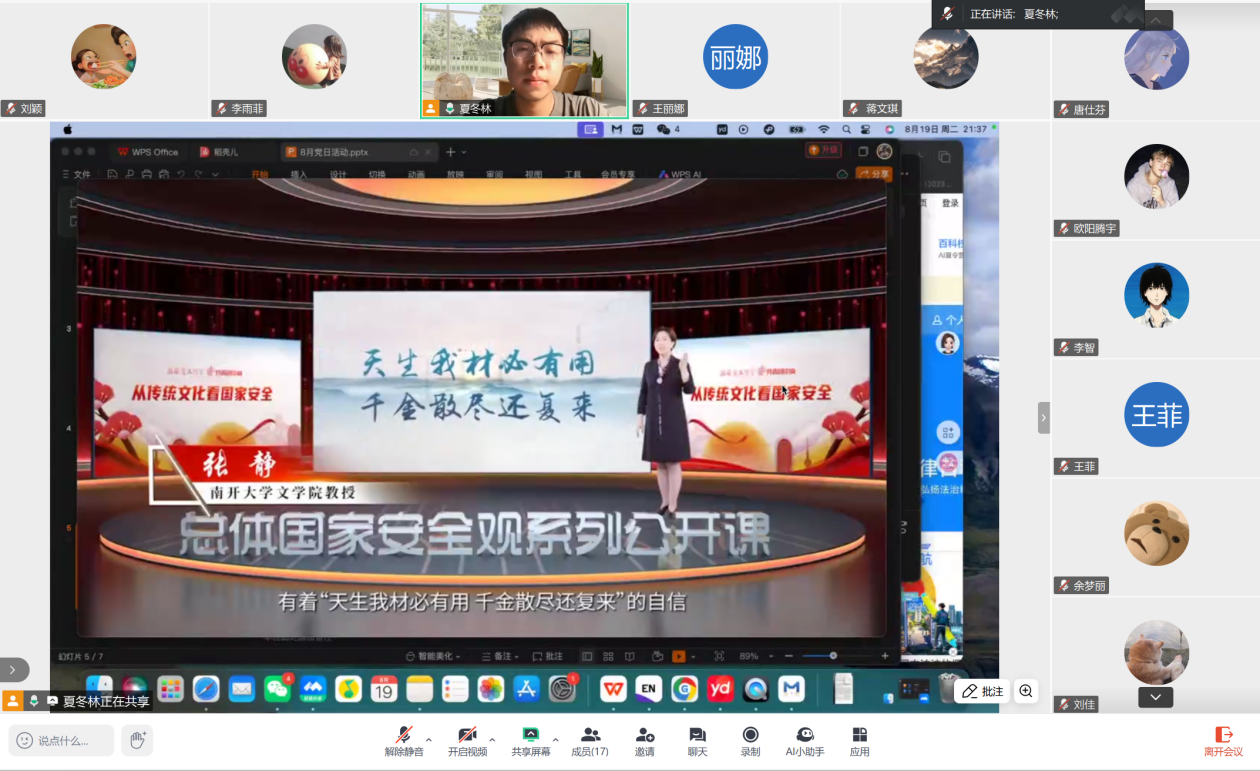Open the 邀请 (Invite) icon
This screenshot has width=1260, height=771.
[x=644, y=741]
